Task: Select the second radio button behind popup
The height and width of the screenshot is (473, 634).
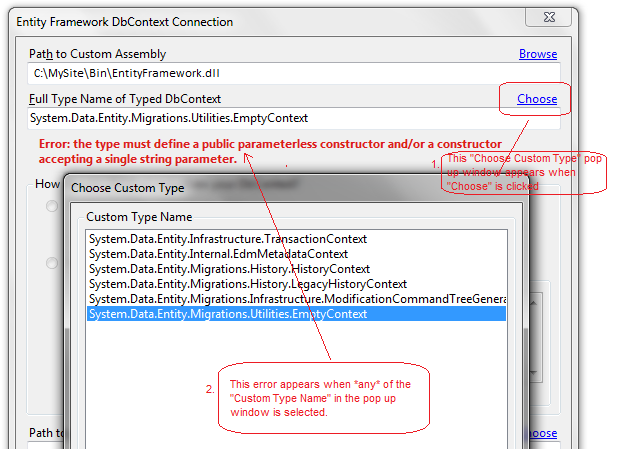Action: pyautogui.click(x=52, y=263)
